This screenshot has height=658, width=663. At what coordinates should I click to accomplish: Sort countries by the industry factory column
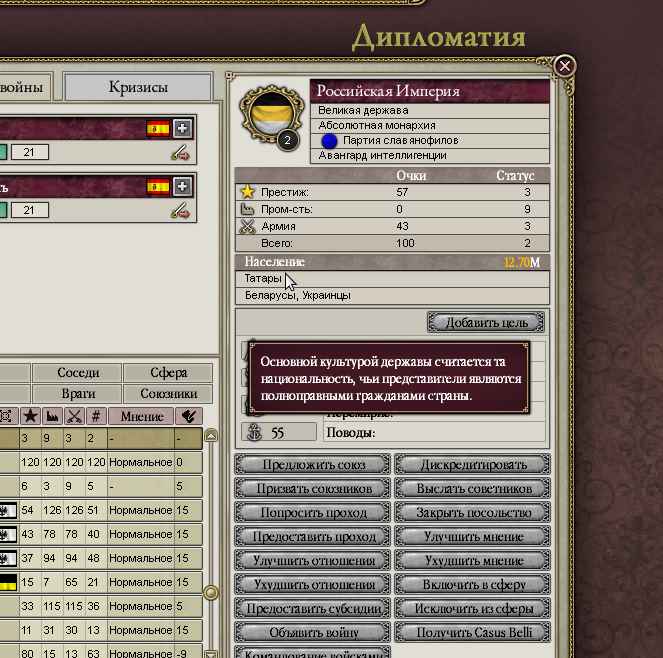(52, 416)
